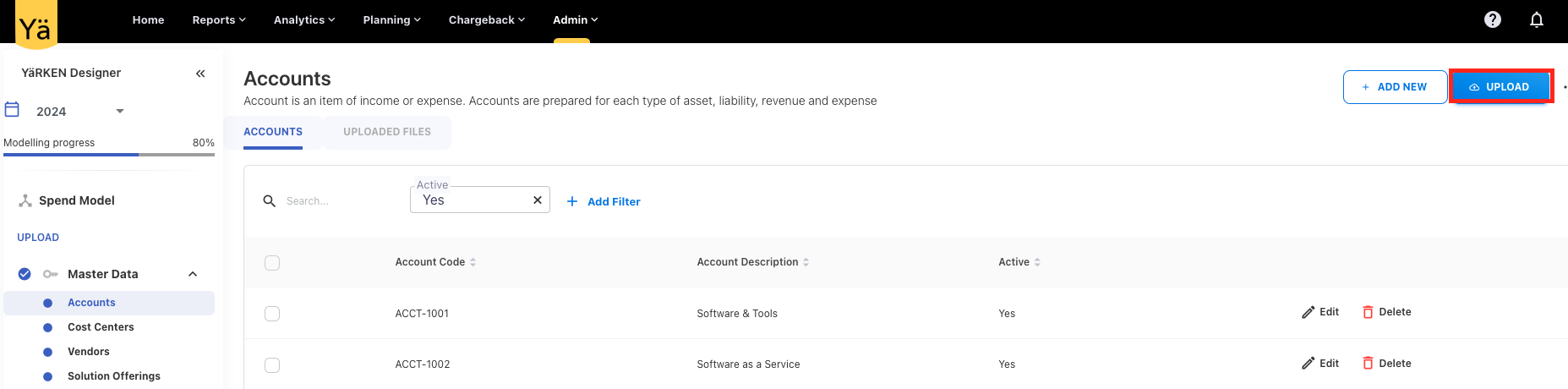Delete the ACCT-1002 account

click(x=1386, y=364)
